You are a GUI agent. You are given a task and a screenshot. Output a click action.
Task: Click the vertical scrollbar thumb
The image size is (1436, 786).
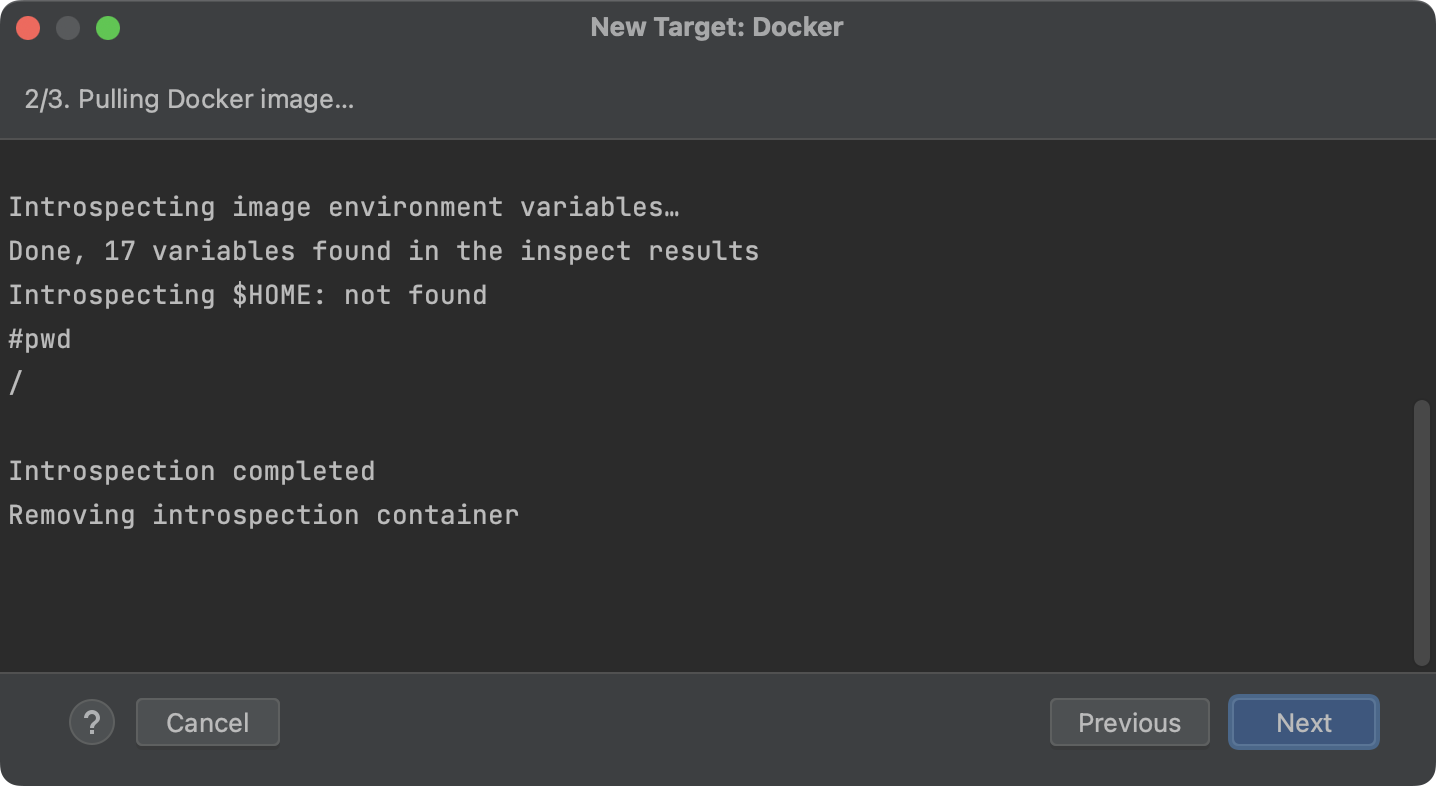[x=1421, y=530]
